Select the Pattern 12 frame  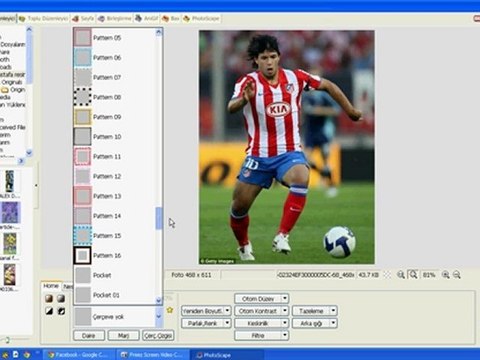point(114,176)
